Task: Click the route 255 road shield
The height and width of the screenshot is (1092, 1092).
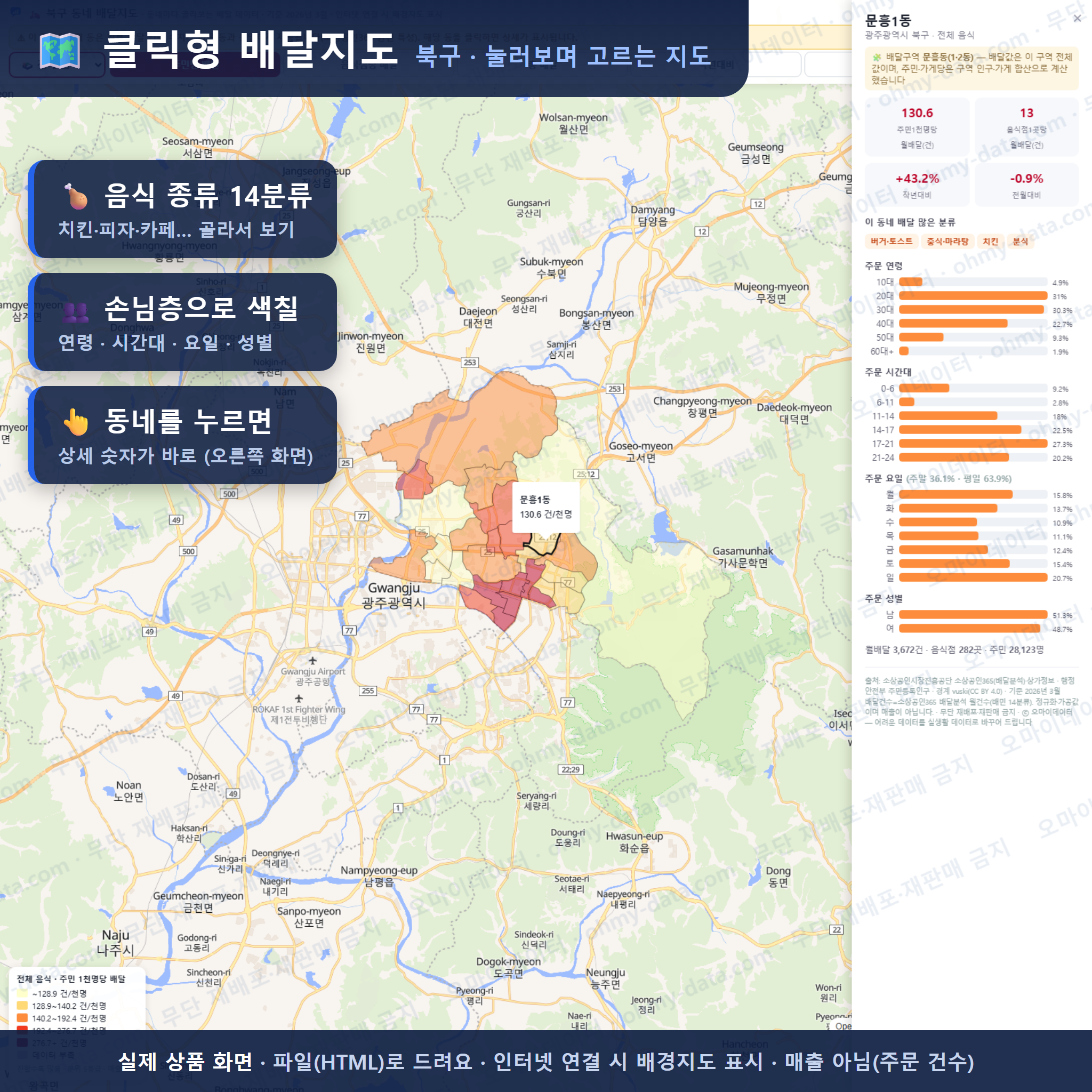Action: [368, 690]
